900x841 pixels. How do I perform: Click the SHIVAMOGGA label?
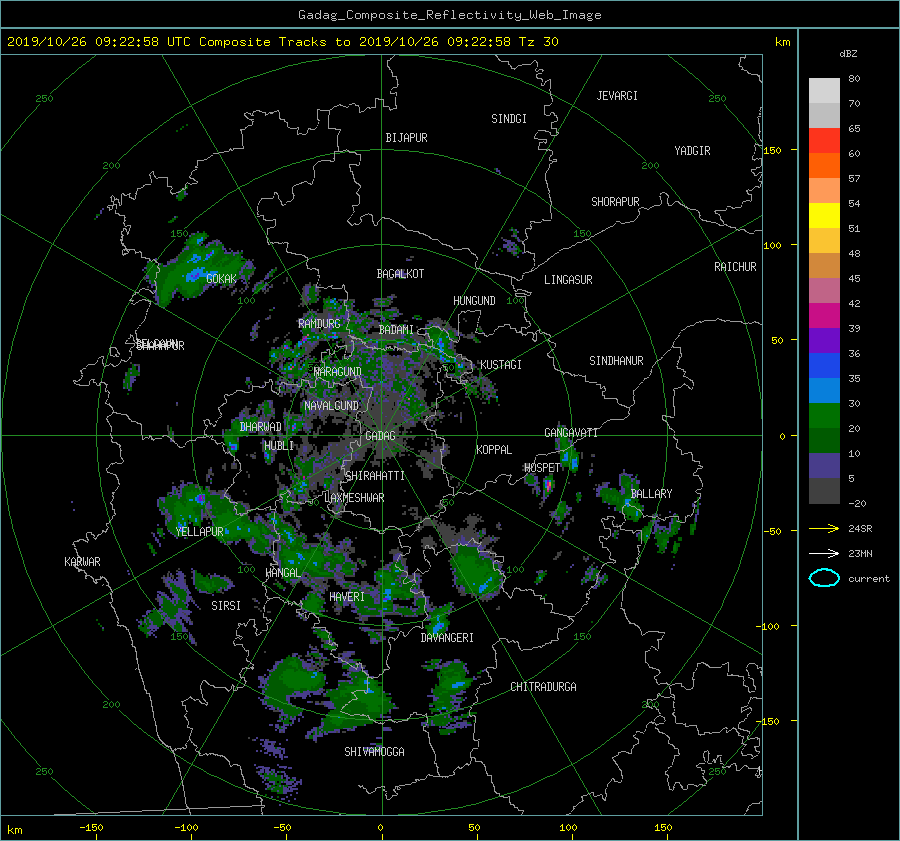coord(374,752)
